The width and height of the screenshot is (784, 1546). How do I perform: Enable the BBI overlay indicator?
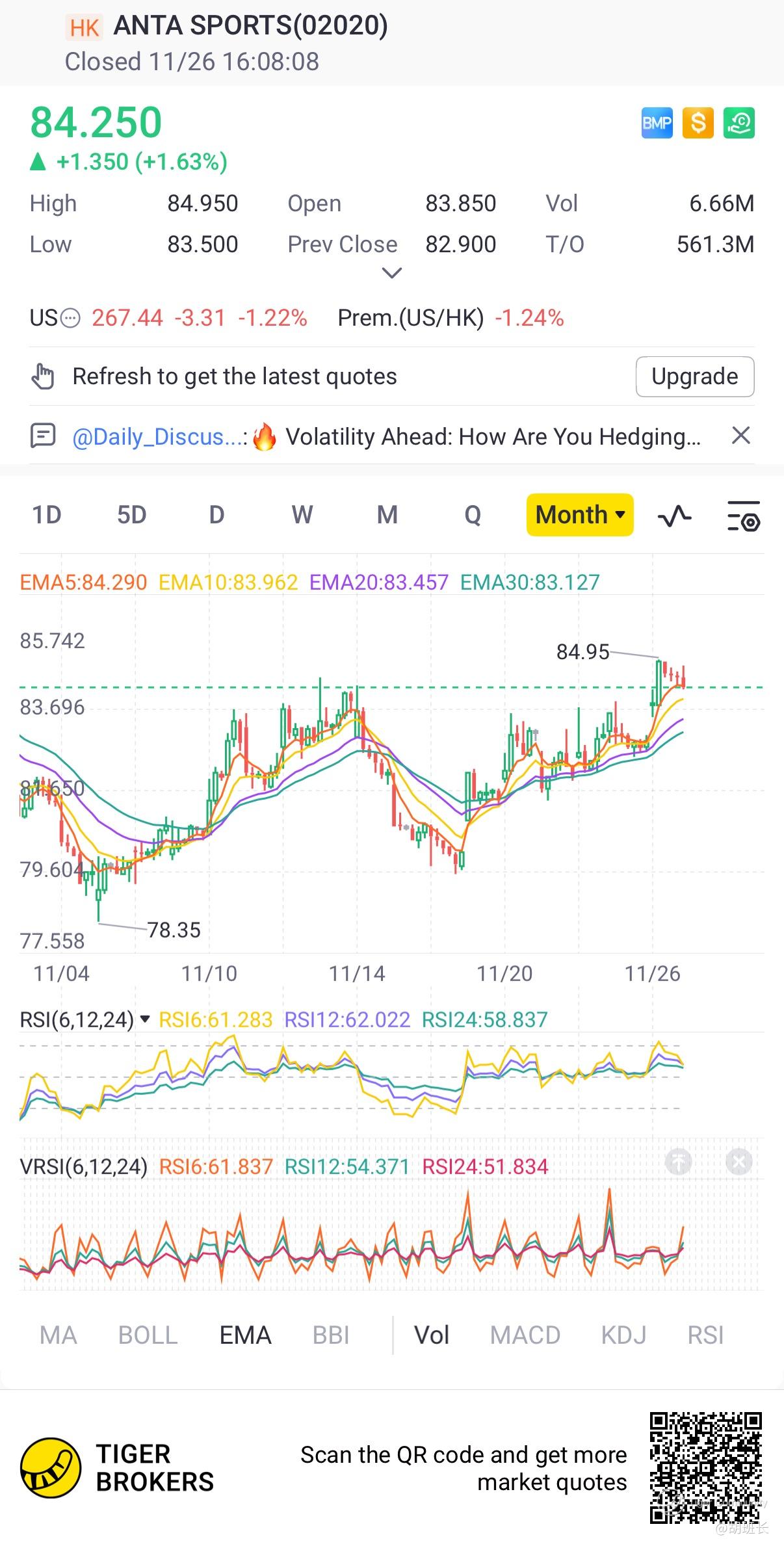[331, 1335]
